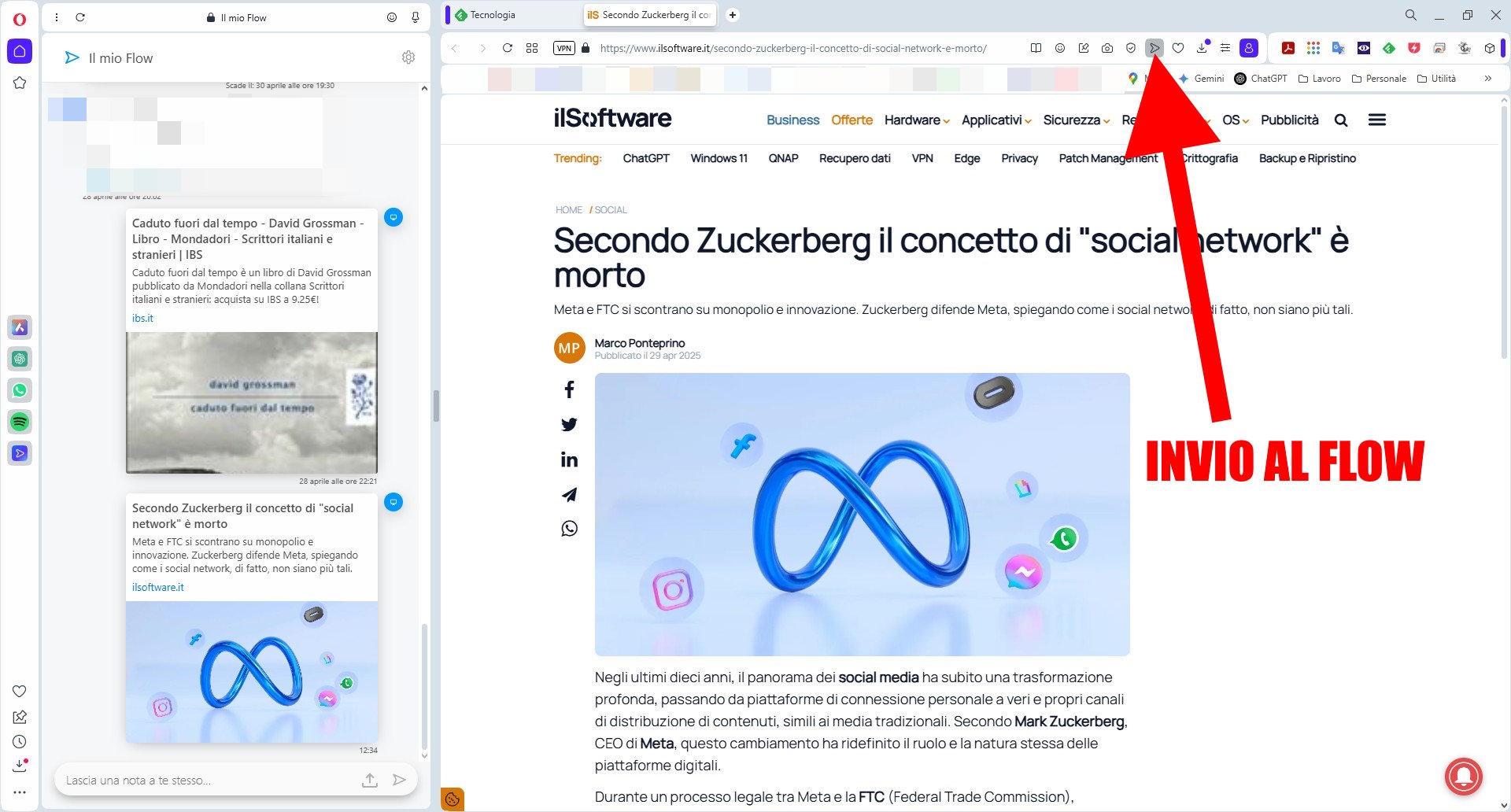Image resolution: width=1511 pixels, height=812 pixels.
Task: Click the site search magnifier icon
Action: coord(1341,120)
